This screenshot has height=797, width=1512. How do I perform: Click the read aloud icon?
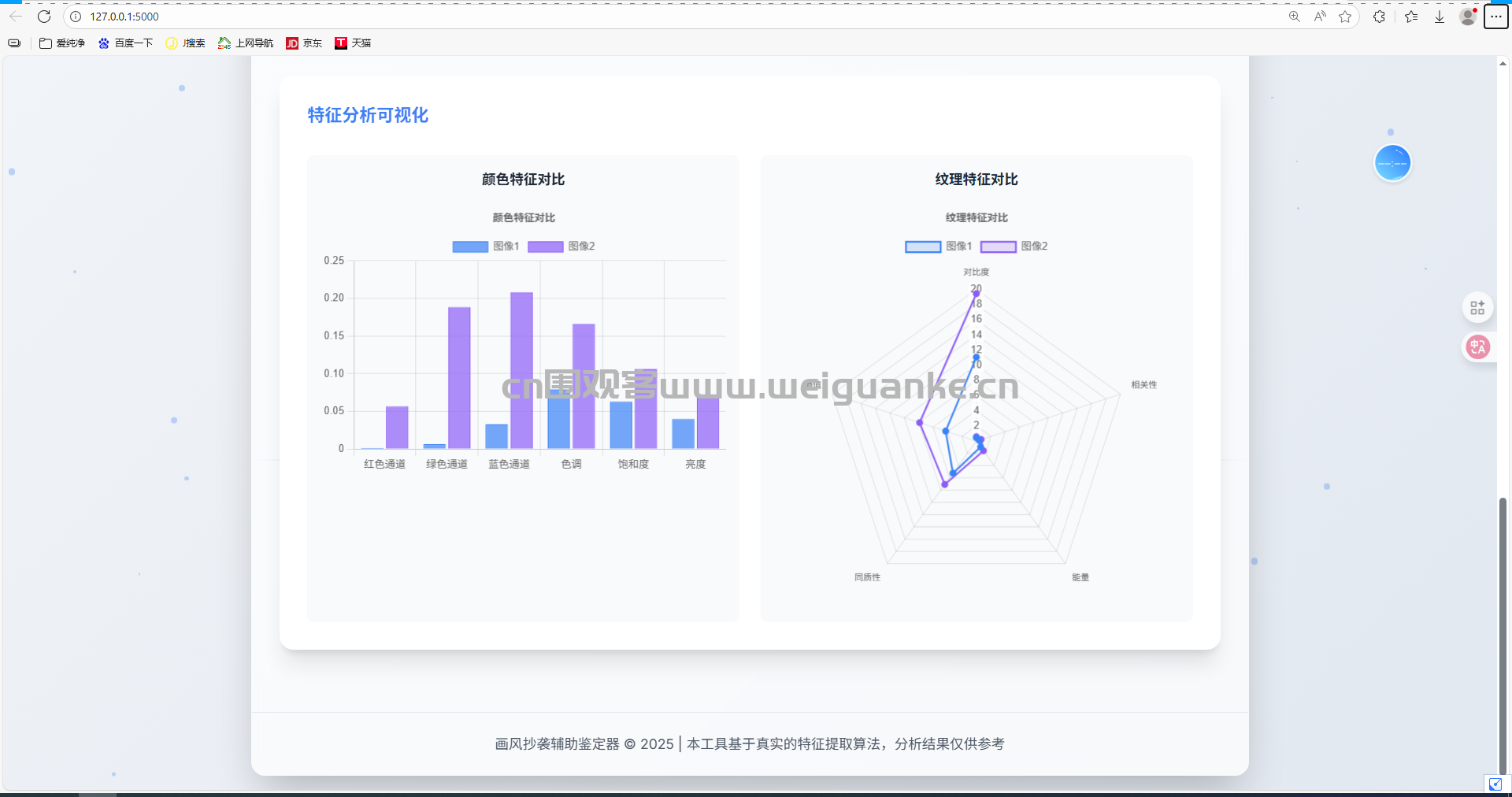click(1320, 17)
